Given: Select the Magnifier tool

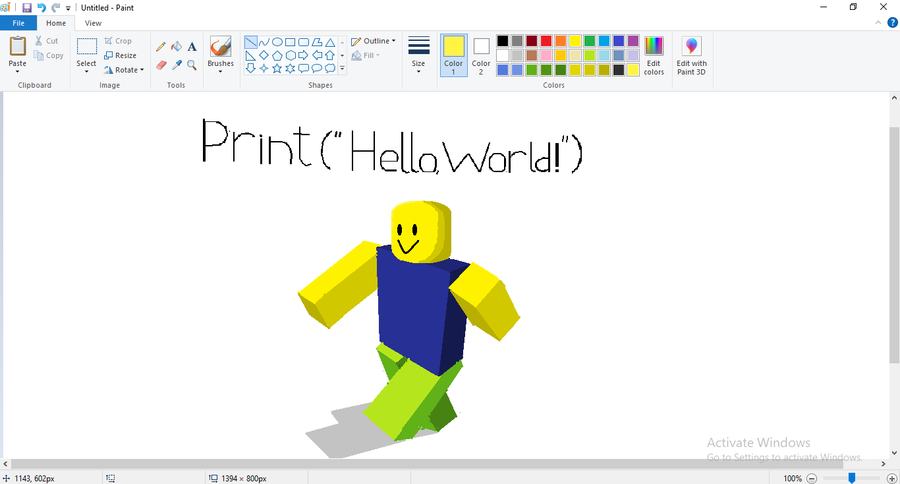Looking at the screenshot, I should point(192,65).
